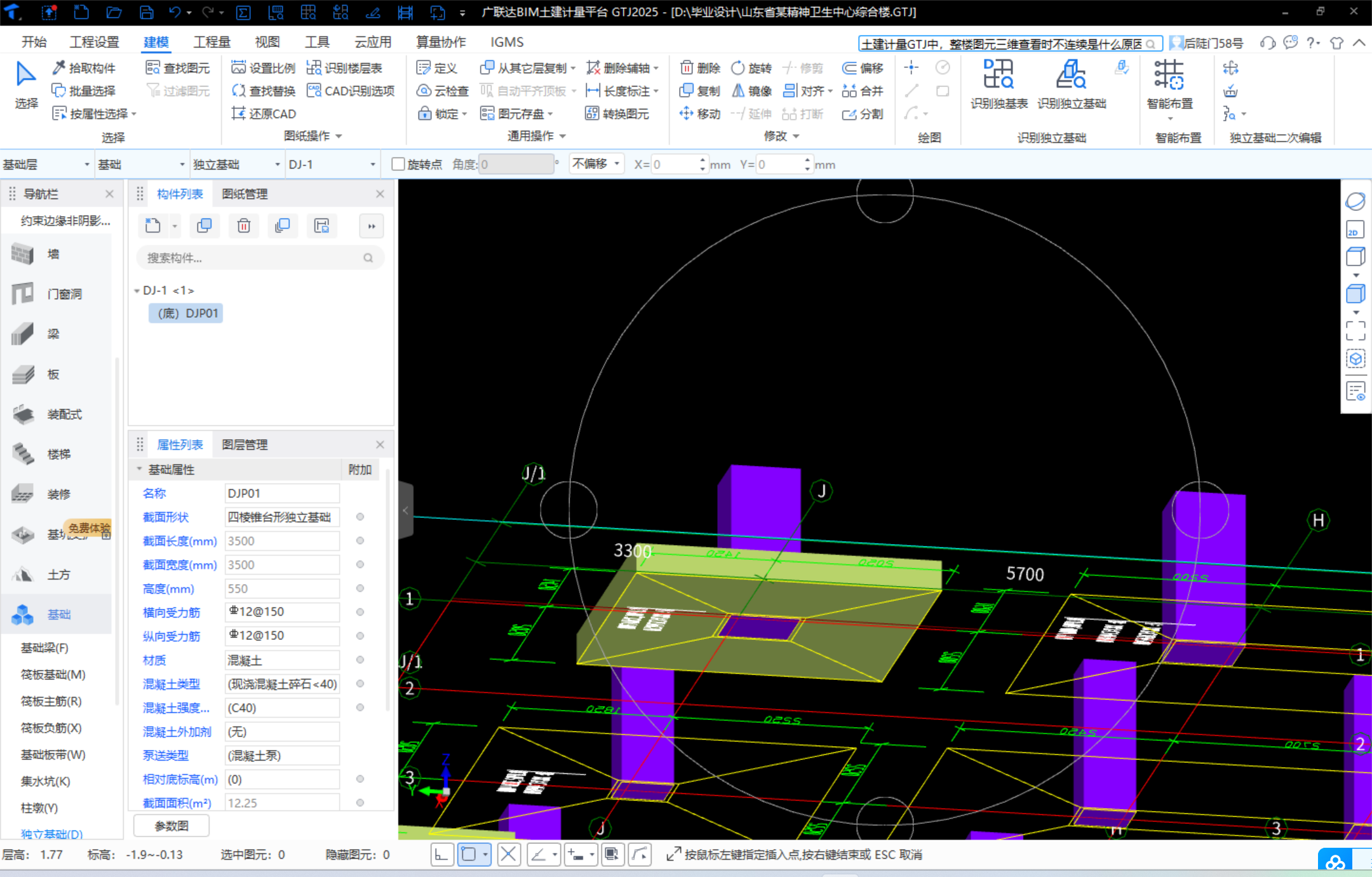Toggle 附加 dot for 材质 row
Viewport: 1372px width, 877px height.
click(360, 660)
